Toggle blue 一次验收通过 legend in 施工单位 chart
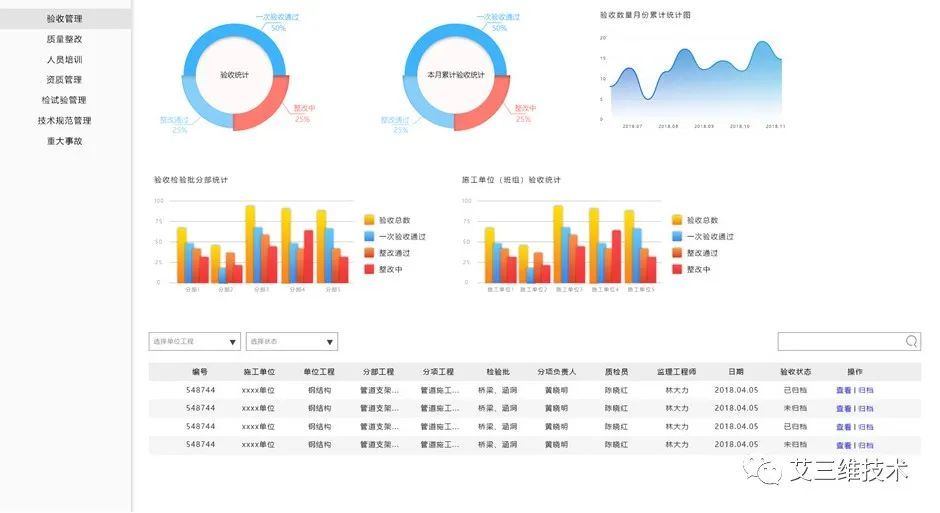 click(x=677, y=237)
